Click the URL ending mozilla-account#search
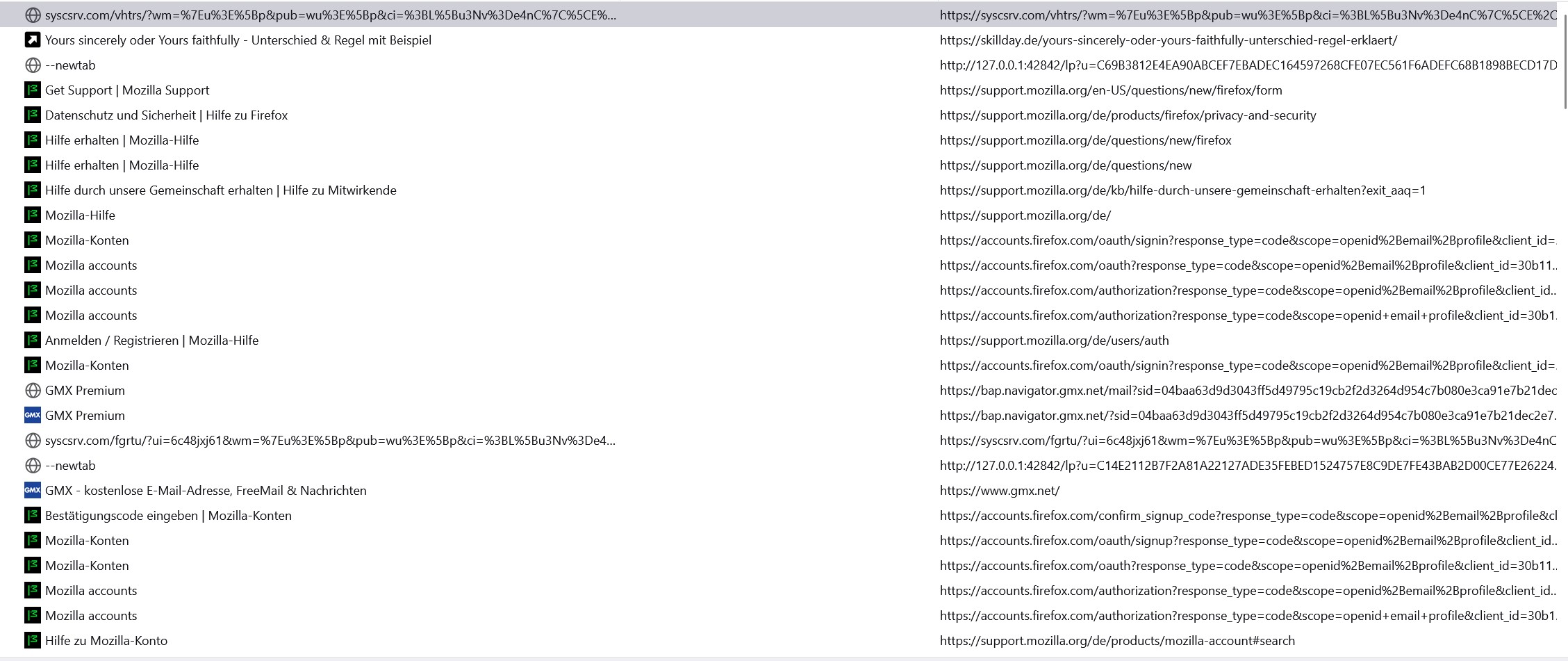Image resolution: width=1568 pixels, height=661 pixels. [1118, 641]
